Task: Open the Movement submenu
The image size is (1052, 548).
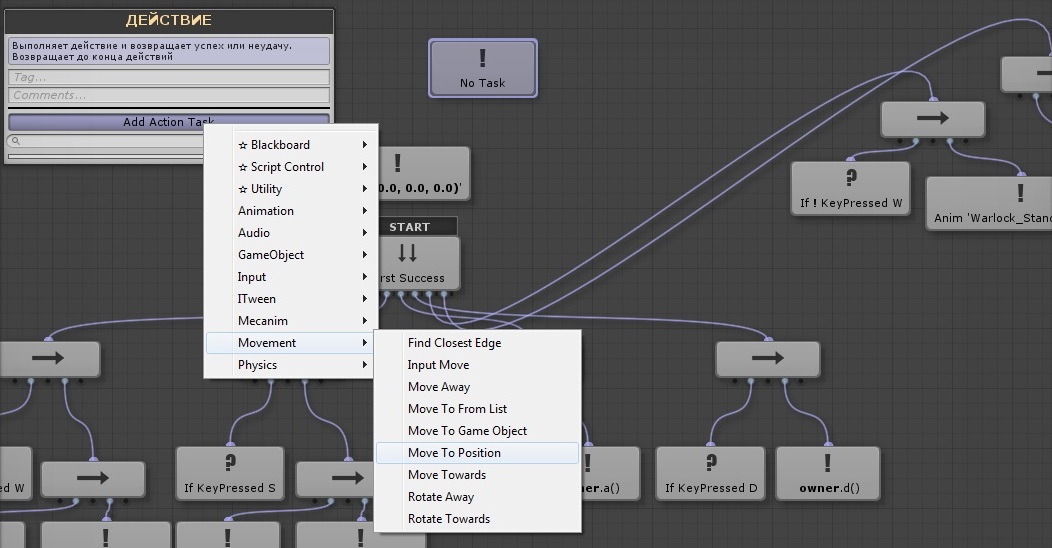Action: 291,343
